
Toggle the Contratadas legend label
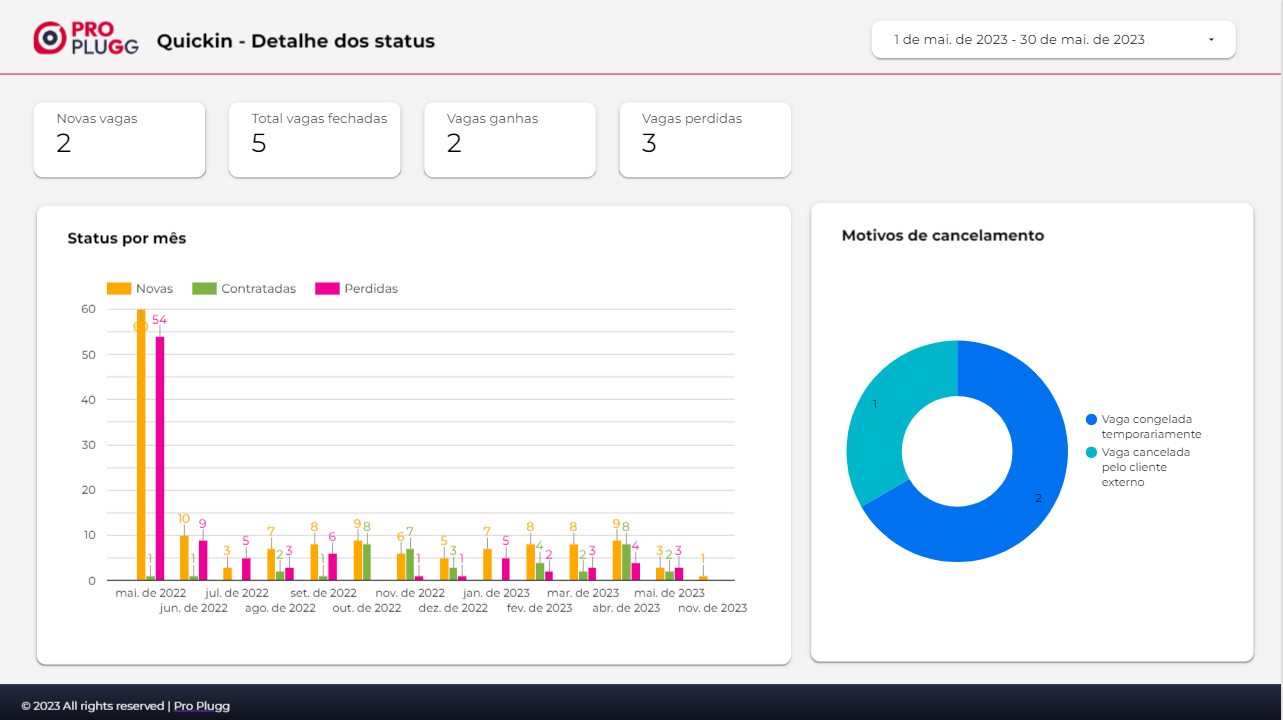(259, 288)
